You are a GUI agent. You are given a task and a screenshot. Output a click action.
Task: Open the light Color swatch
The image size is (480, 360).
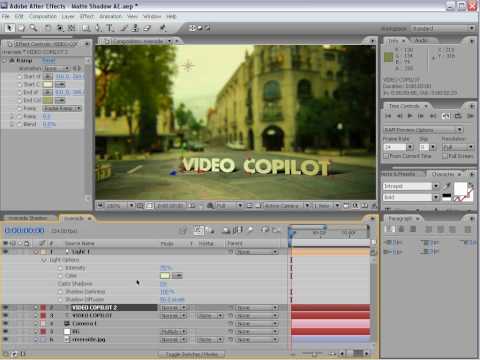[x=165, y=276]
